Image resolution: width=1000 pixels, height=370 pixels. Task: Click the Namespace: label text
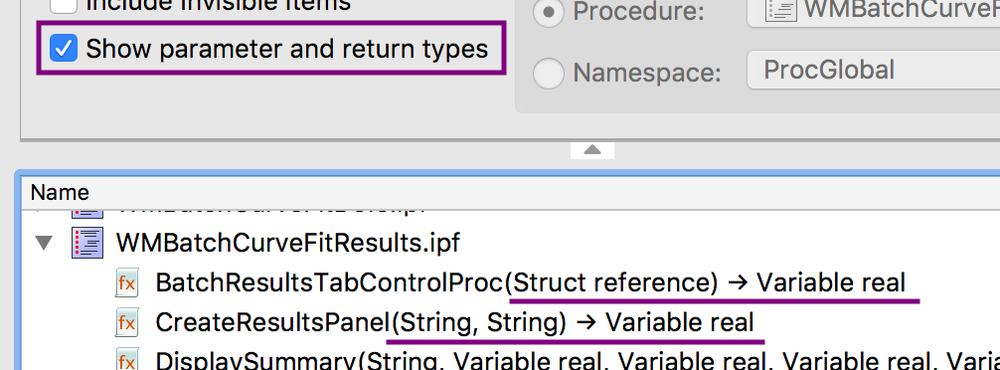(647, 73)
